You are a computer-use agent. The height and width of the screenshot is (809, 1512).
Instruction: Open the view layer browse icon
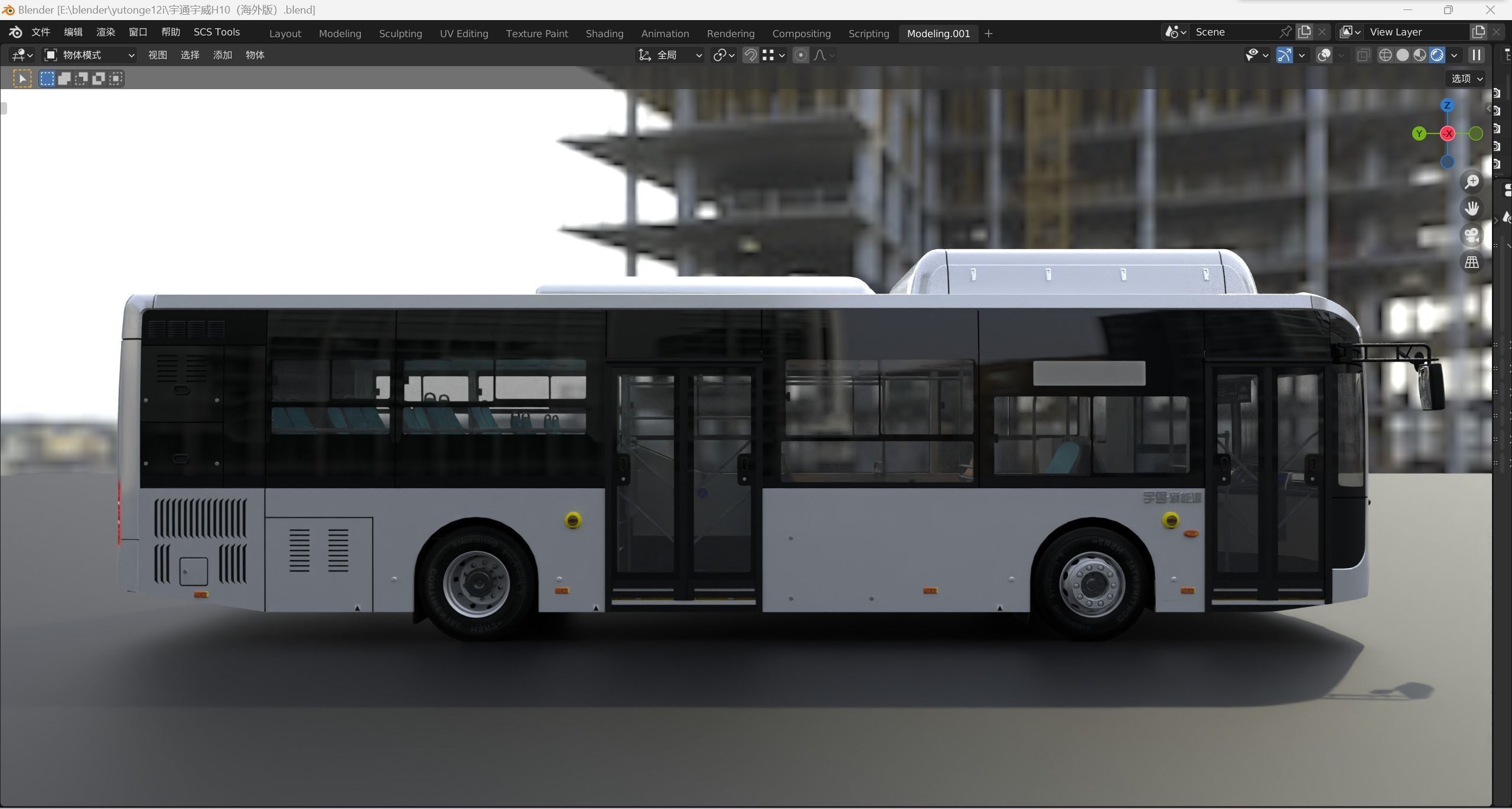[x=1350, y=32]
